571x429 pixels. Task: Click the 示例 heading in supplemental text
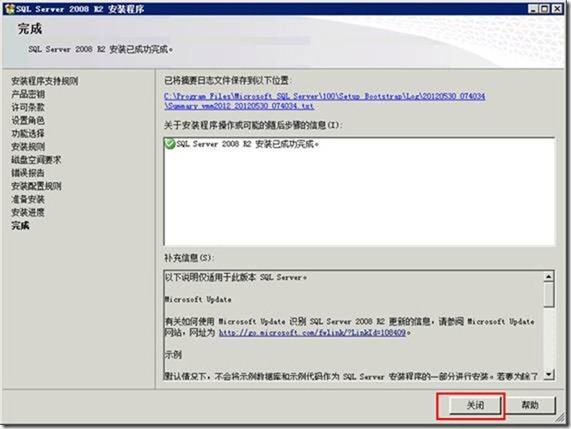(x=173, y=354)
